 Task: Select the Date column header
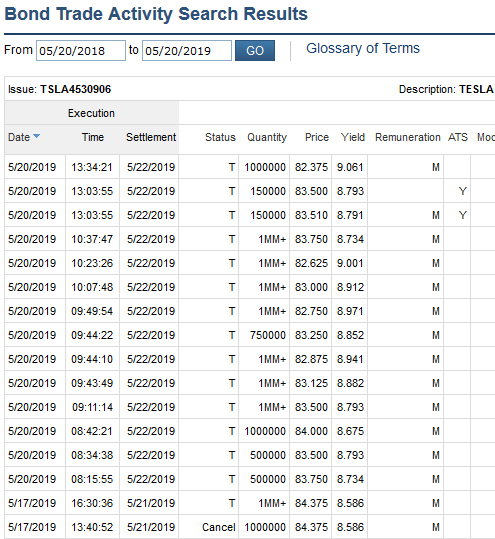(x=19, y=137)
